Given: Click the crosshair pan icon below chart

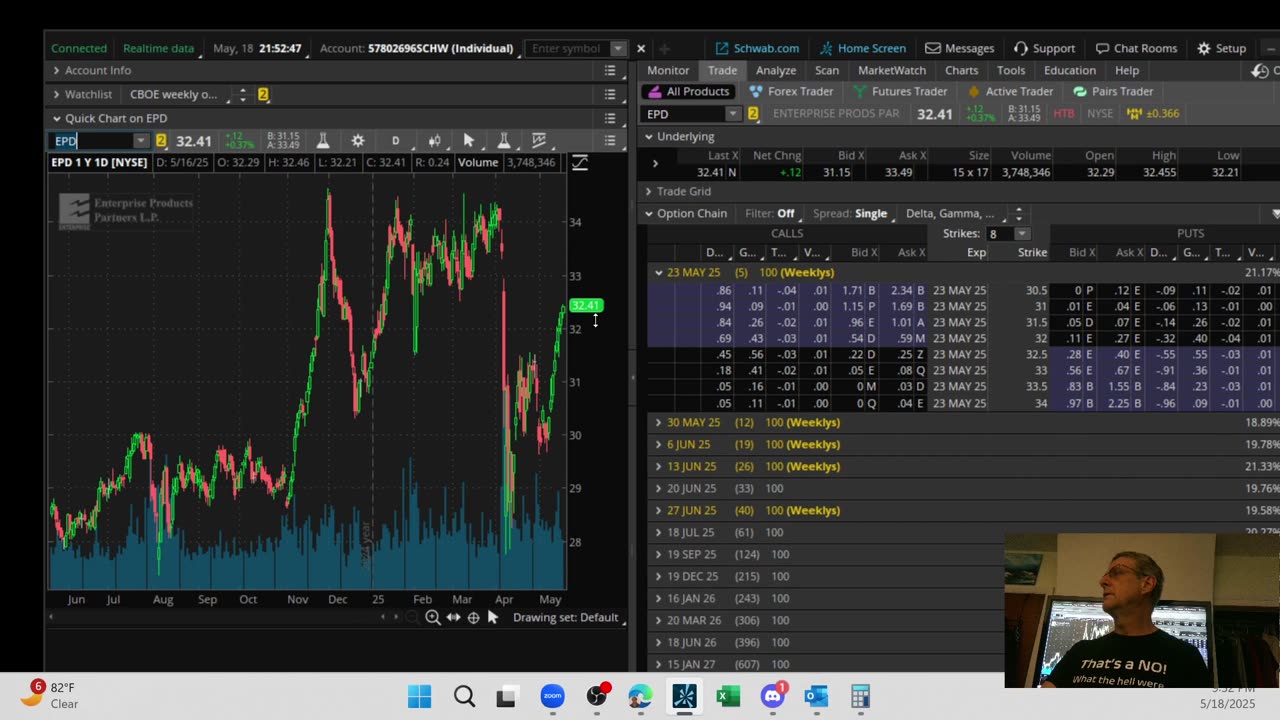Looking at the screenshot, I should (473, 618).
